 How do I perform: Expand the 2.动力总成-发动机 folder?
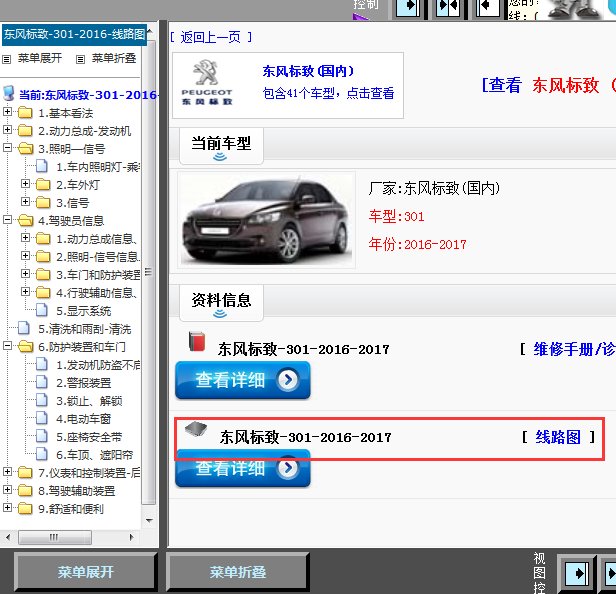coord(7,129)
